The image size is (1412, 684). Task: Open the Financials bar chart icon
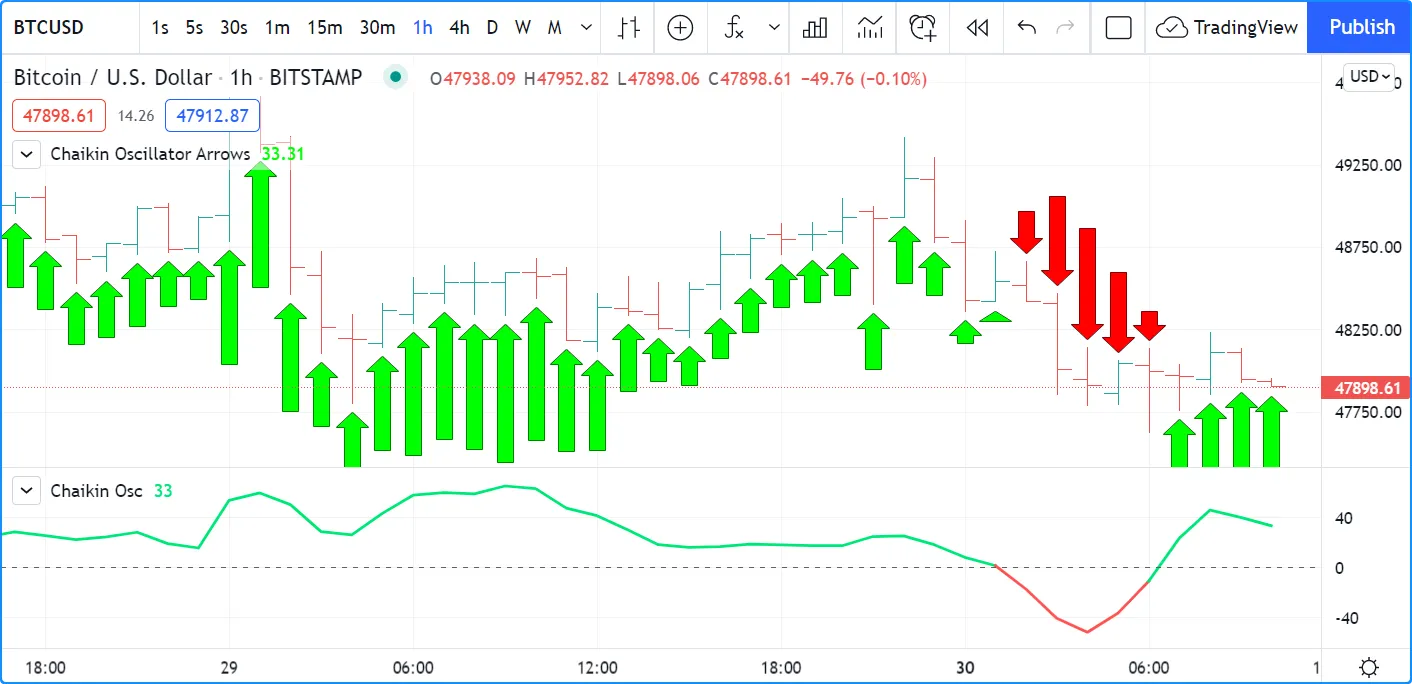[815, 28]
